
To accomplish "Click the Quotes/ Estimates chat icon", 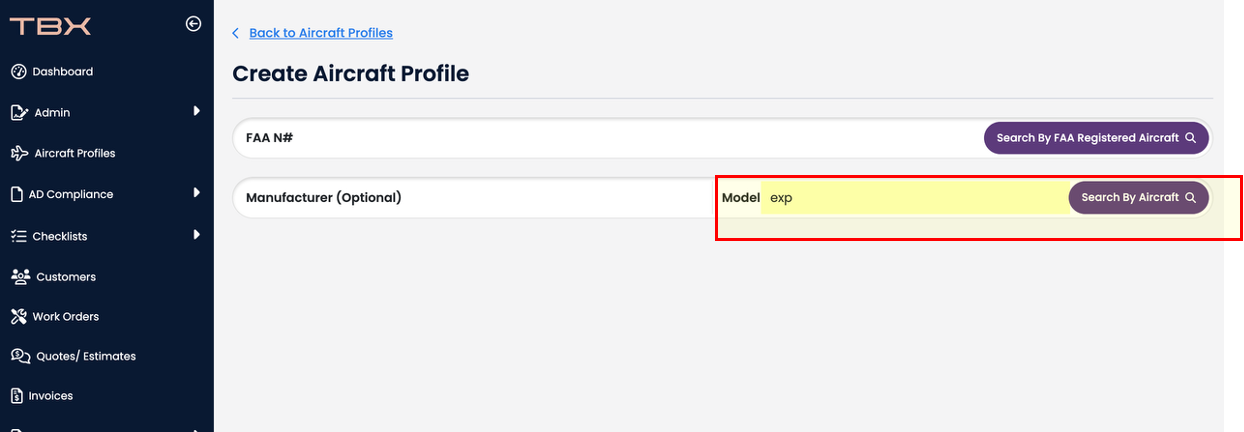I will click(19, 356).
